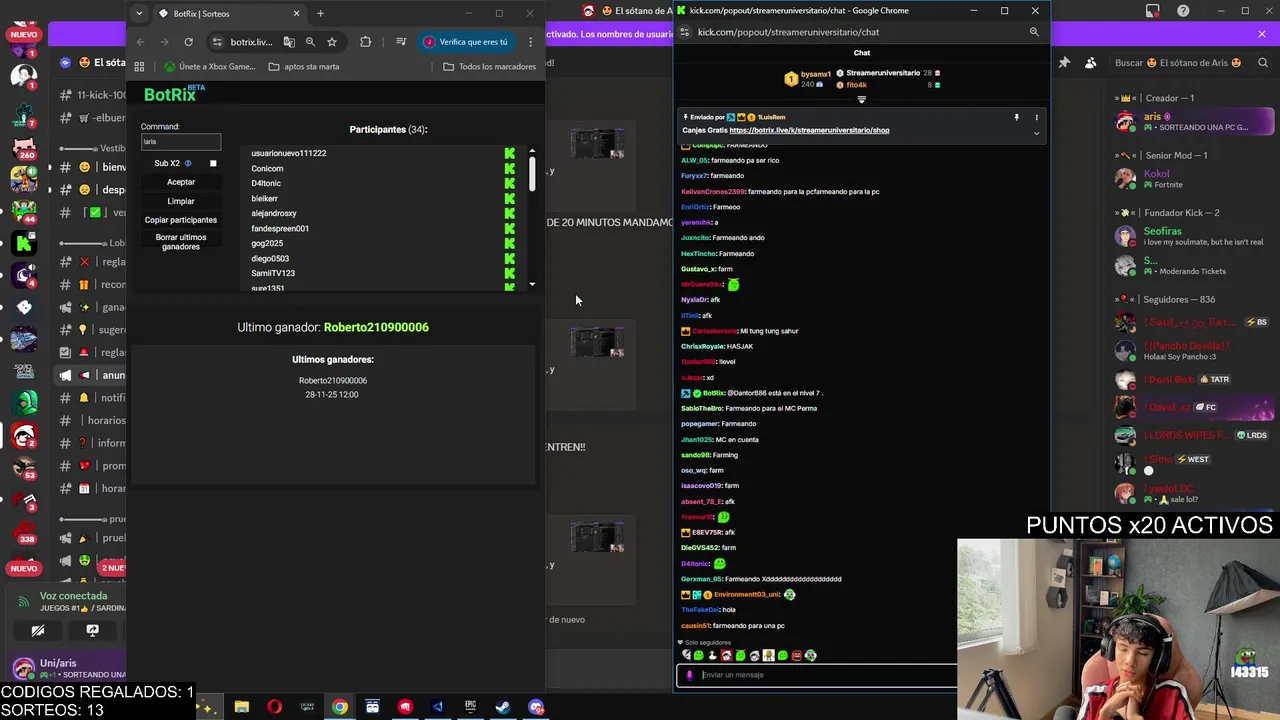The height and width of the screenshot is (720, 1280).
Task: Open member aris in Creador group
Action: [1194, 122]
